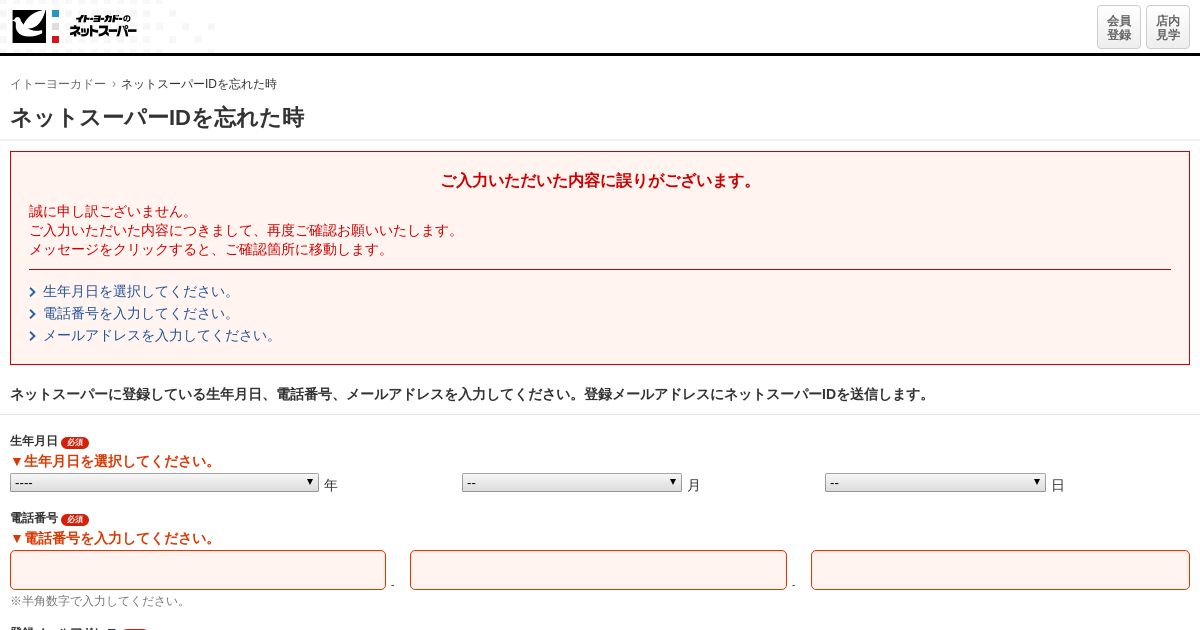The image size is (1200, 630).
Task: Click the orange ▼生年月日を選択してください message
Action: point(113,461)
